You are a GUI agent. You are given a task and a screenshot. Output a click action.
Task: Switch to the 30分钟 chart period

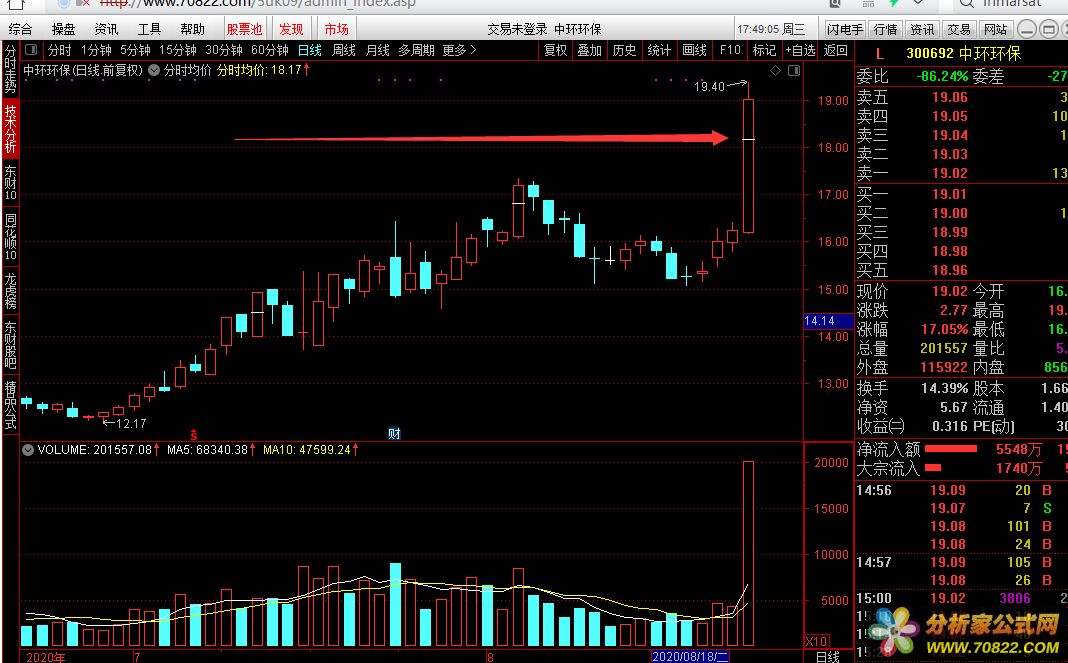[223, 50]
